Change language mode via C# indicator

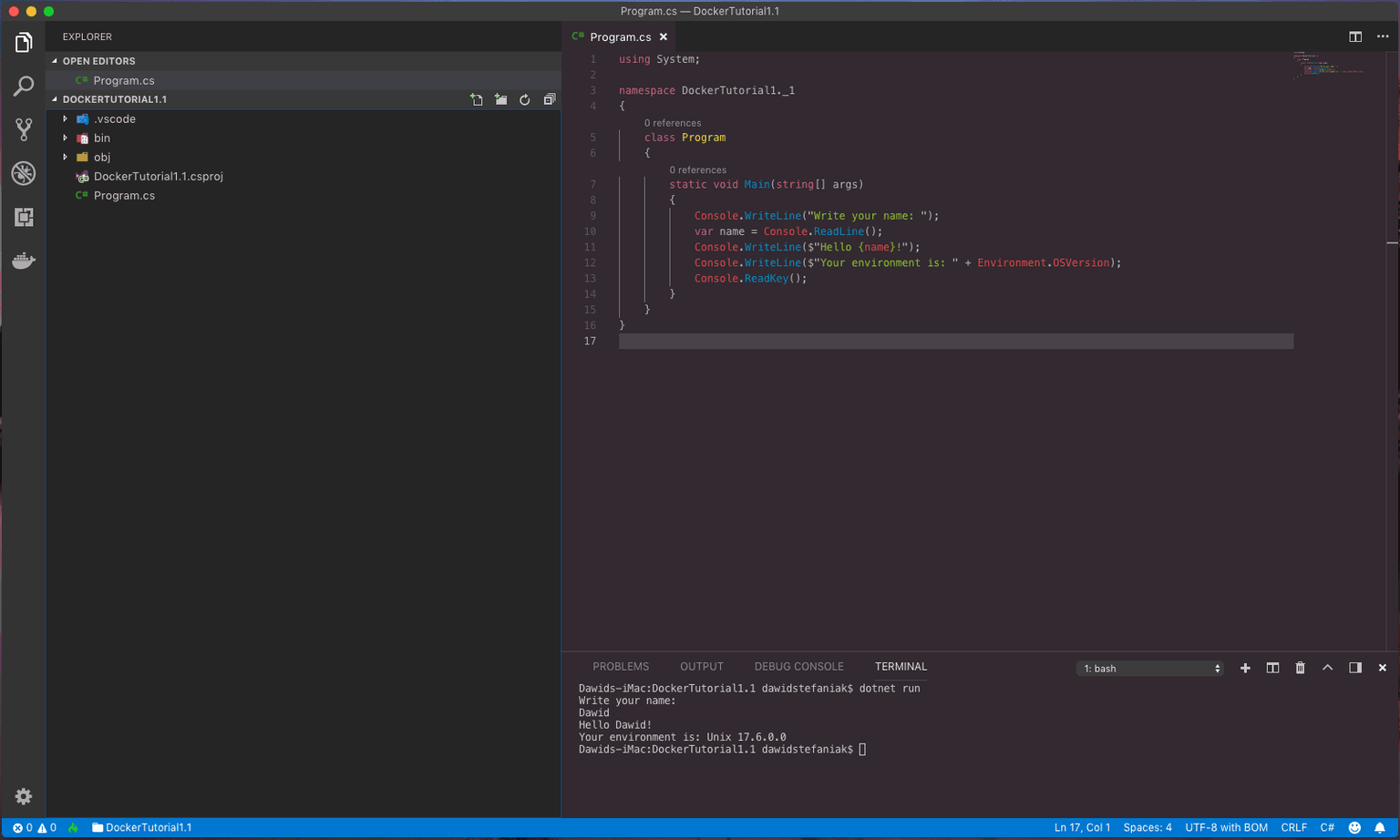[x=1327, y=827]
